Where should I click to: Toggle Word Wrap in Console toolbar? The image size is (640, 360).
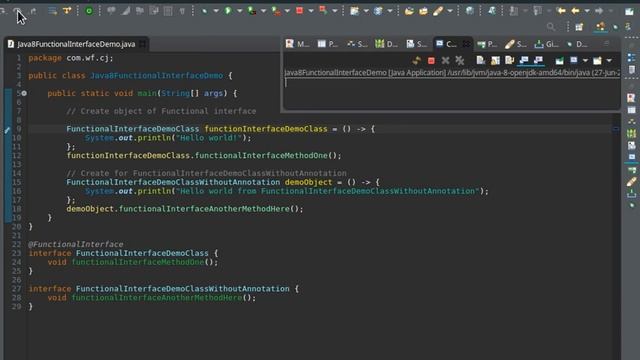[x=509, y=61]
